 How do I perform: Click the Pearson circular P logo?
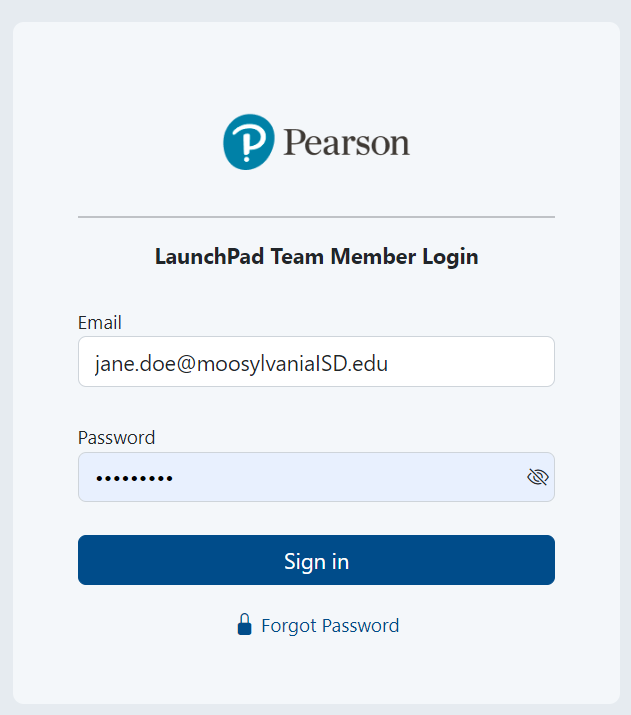coord(248,142)
